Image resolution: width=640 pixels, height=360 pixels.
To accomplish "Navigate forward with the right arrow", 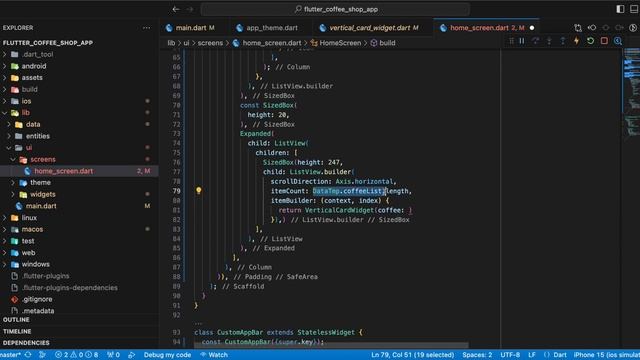I will [x=190, y=9].
